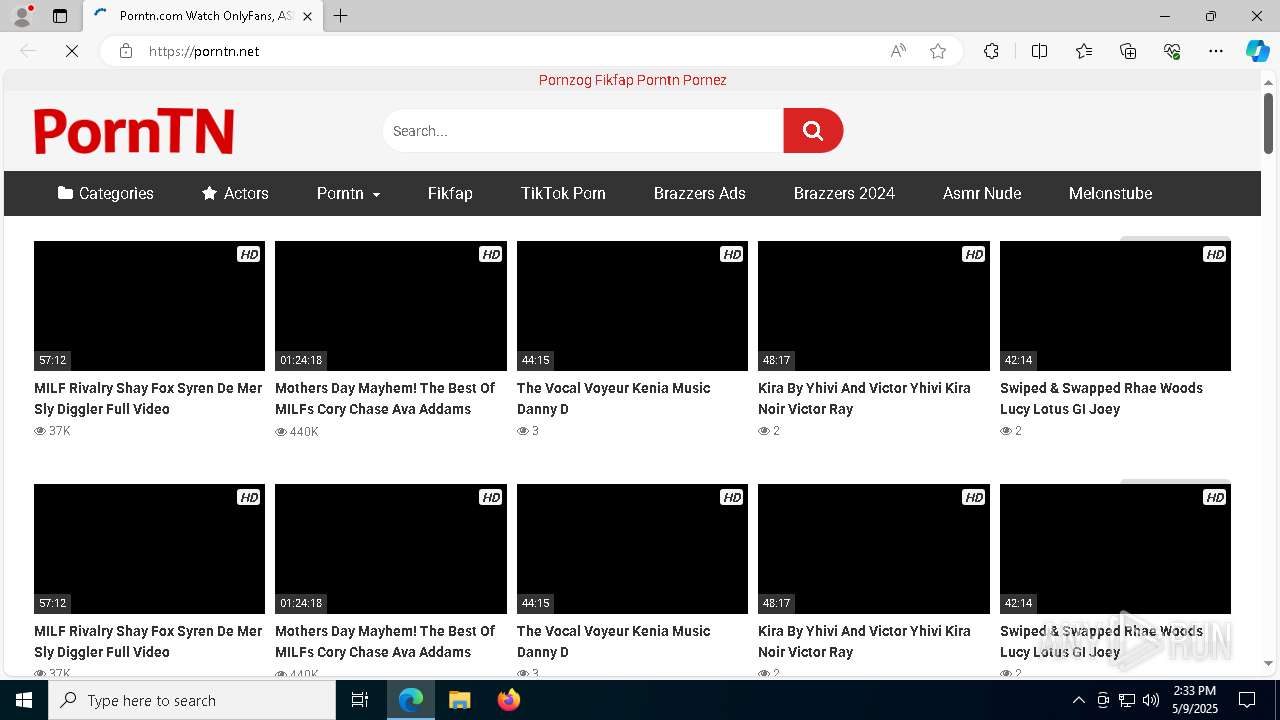
Task: Open the volume control icon
Action: click(x=1151, y=700)
